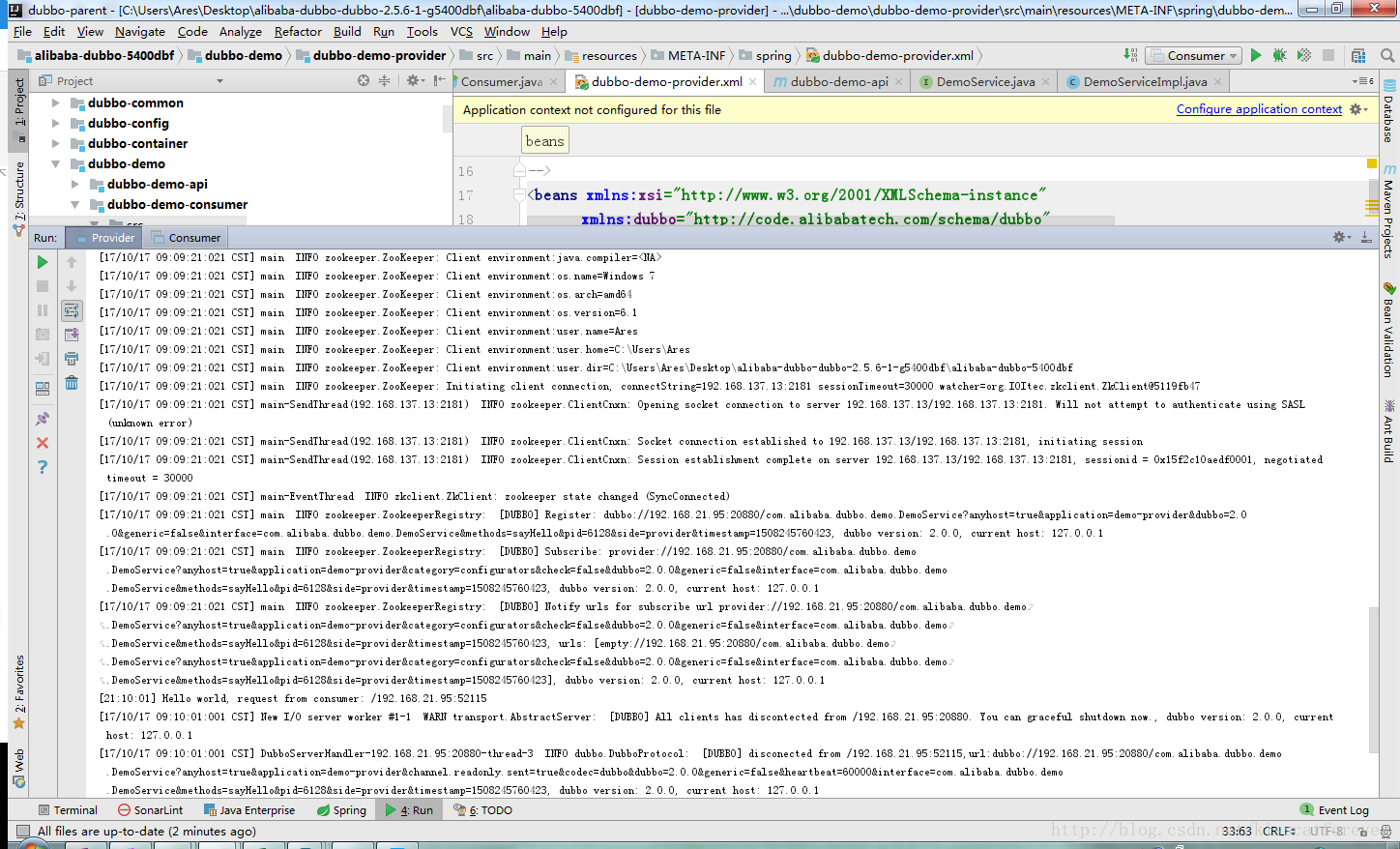Open the Refactor menu
This screenshot has height=849, width=1400.
point(298,31)
